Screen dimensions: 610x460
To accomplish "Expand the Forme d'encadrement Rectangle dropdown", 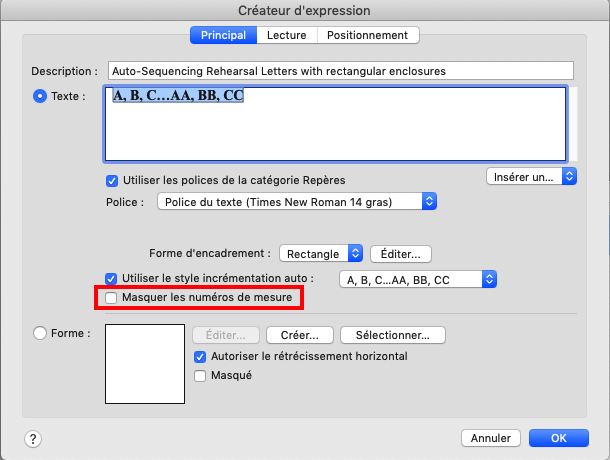I will point(320,254).
